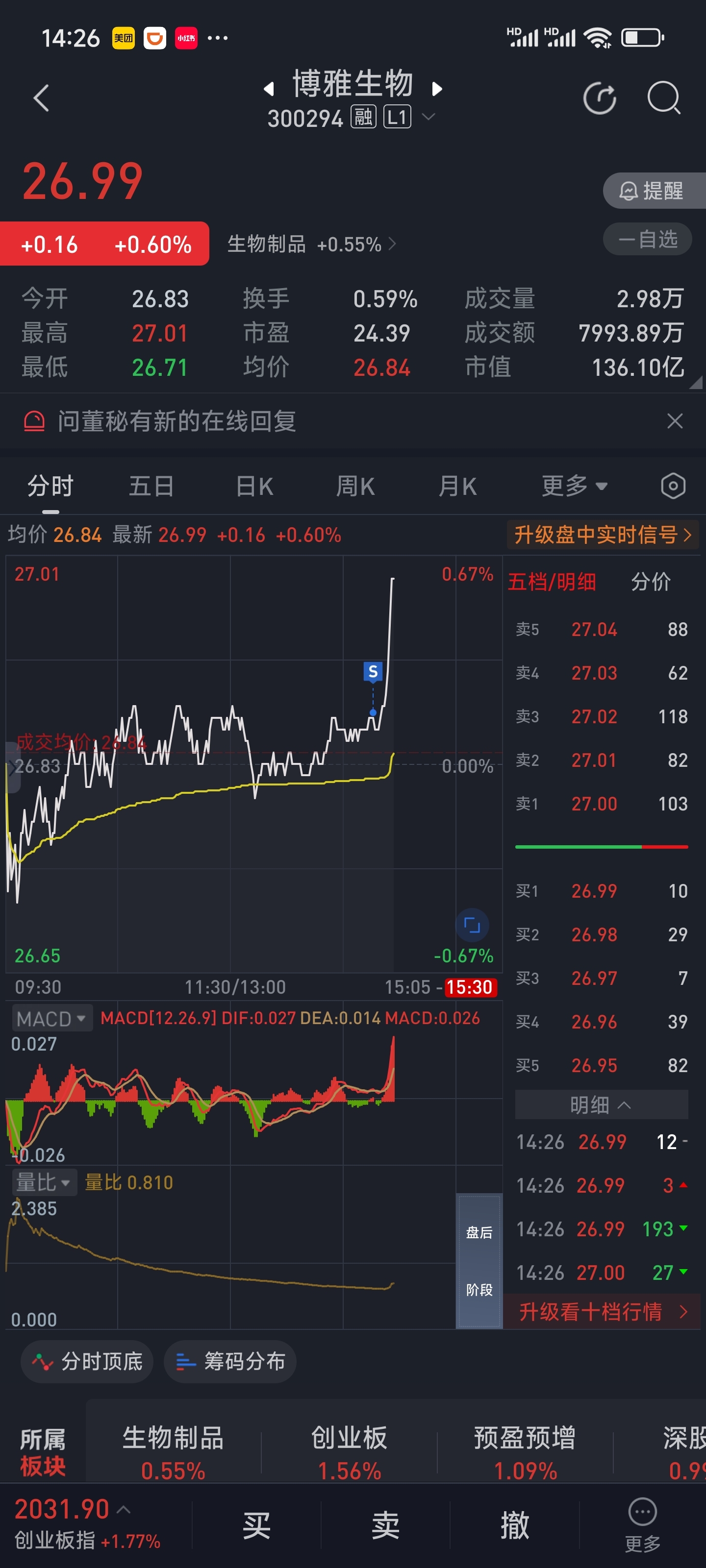Tap the back arrow icon
706x1568 pixels.
coord(41,98)
